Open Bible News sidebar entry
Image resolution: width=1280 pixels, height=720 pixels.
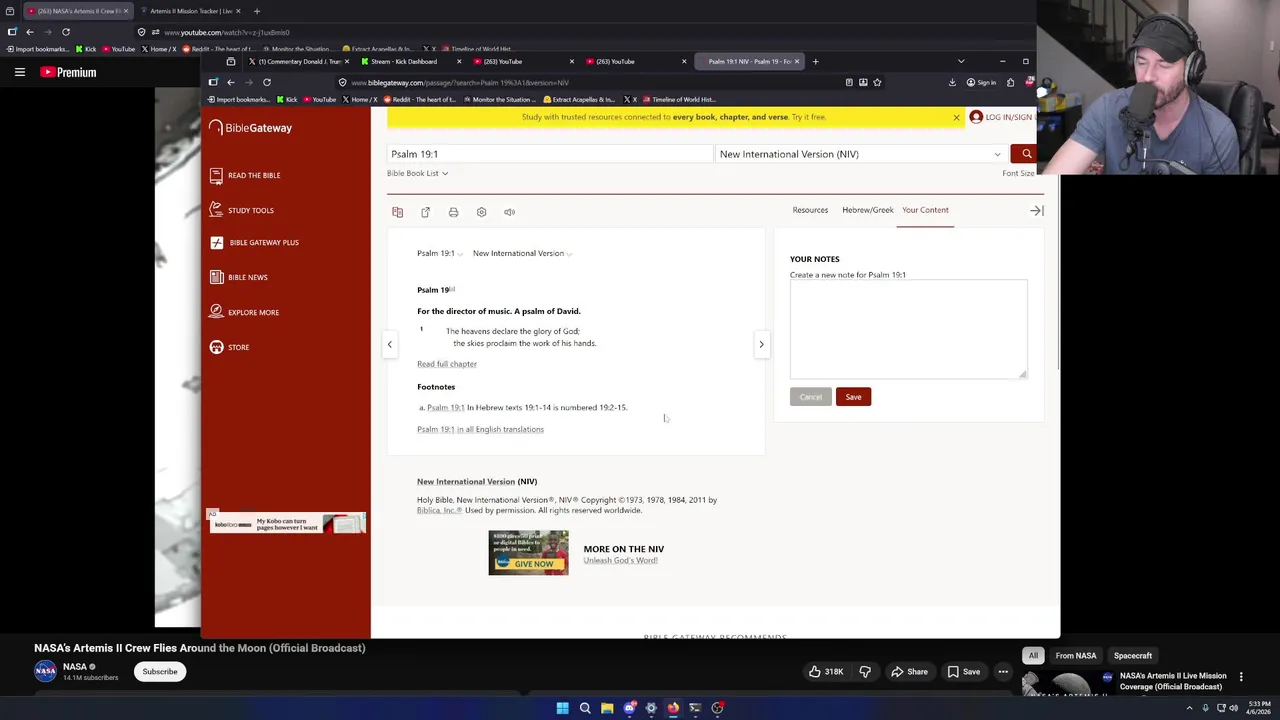(x=239, y=277)
